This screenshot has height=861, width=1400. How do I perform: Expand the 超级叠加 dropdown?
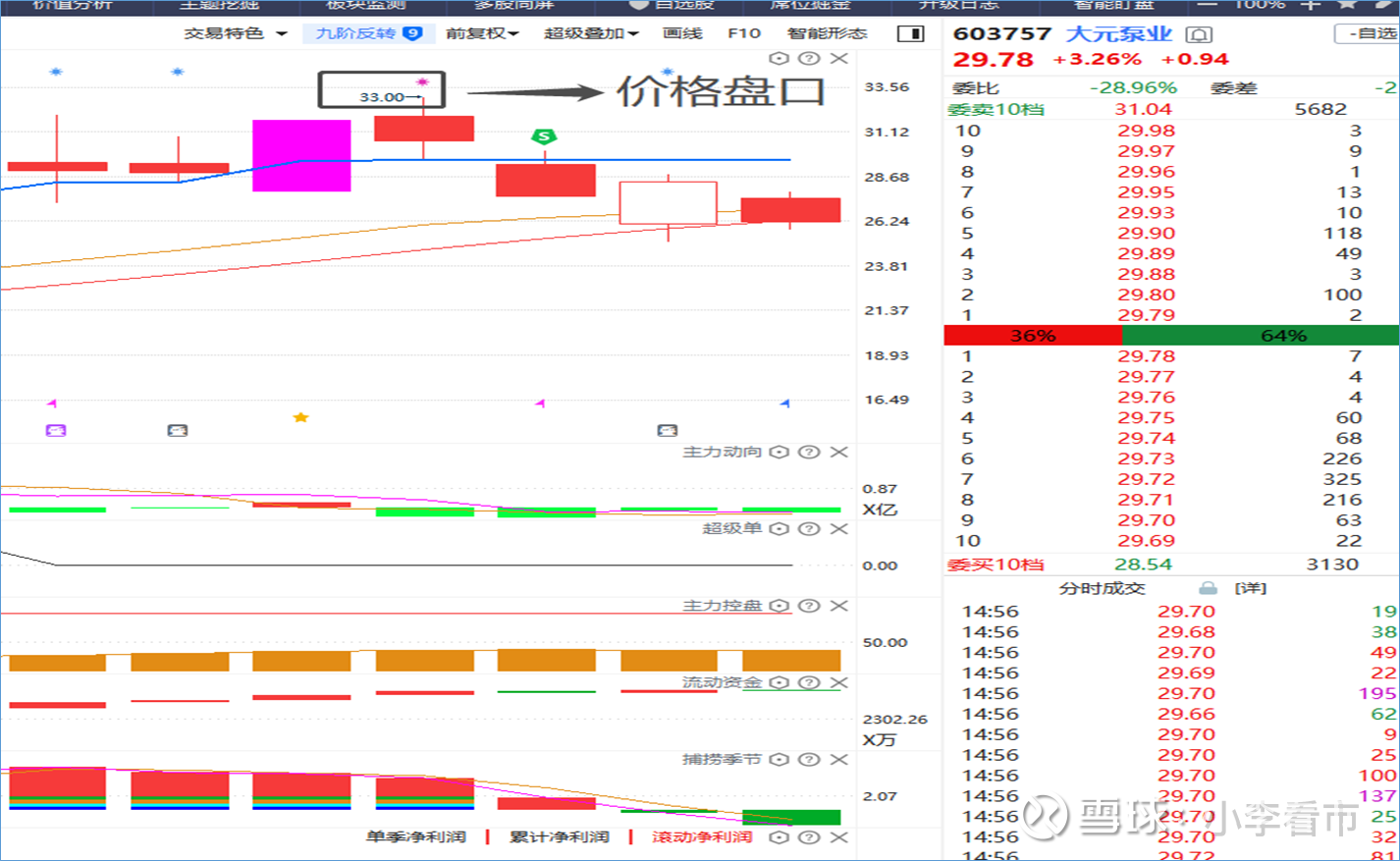(x=586, y=32)
